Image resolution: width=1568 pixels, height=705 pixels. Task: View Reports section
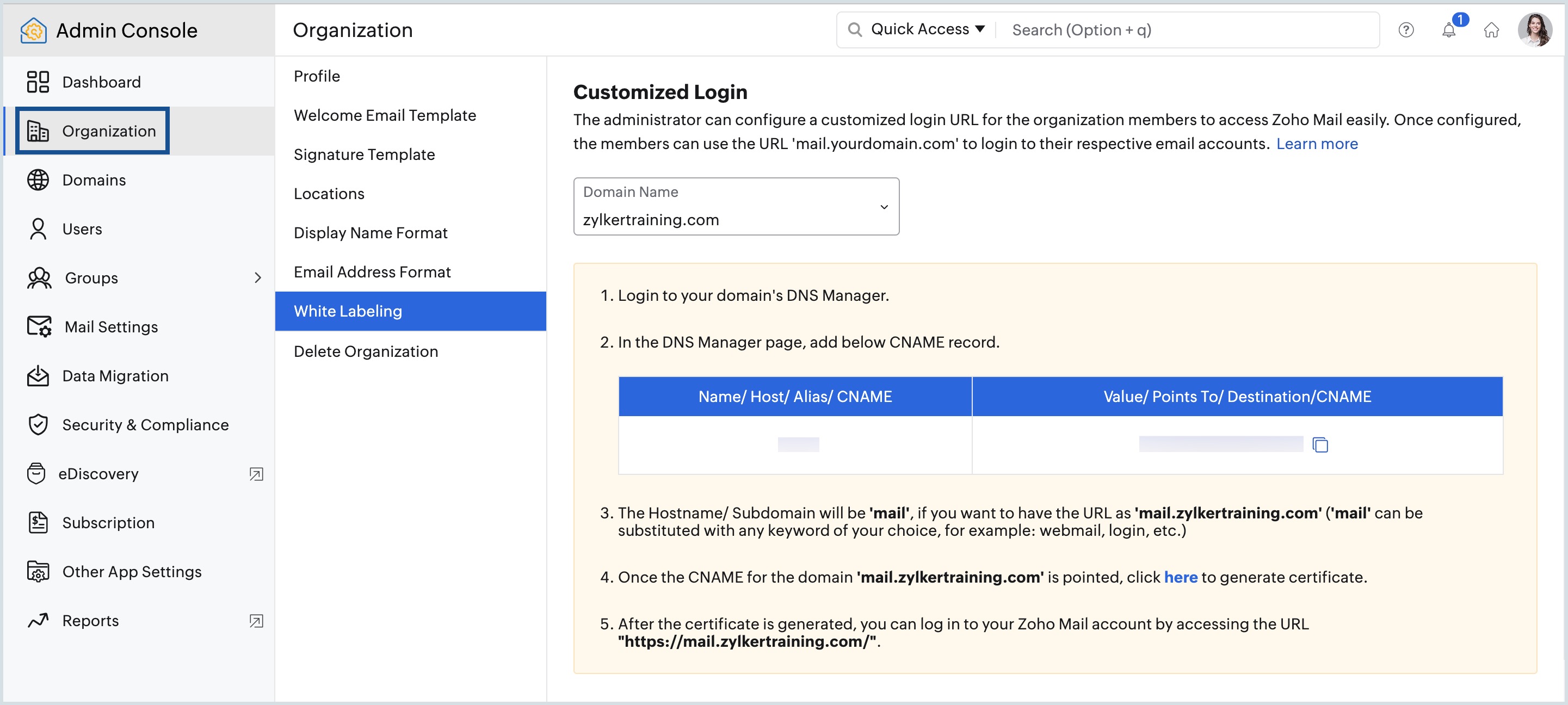pyautogui.click(x=91, y=620)
